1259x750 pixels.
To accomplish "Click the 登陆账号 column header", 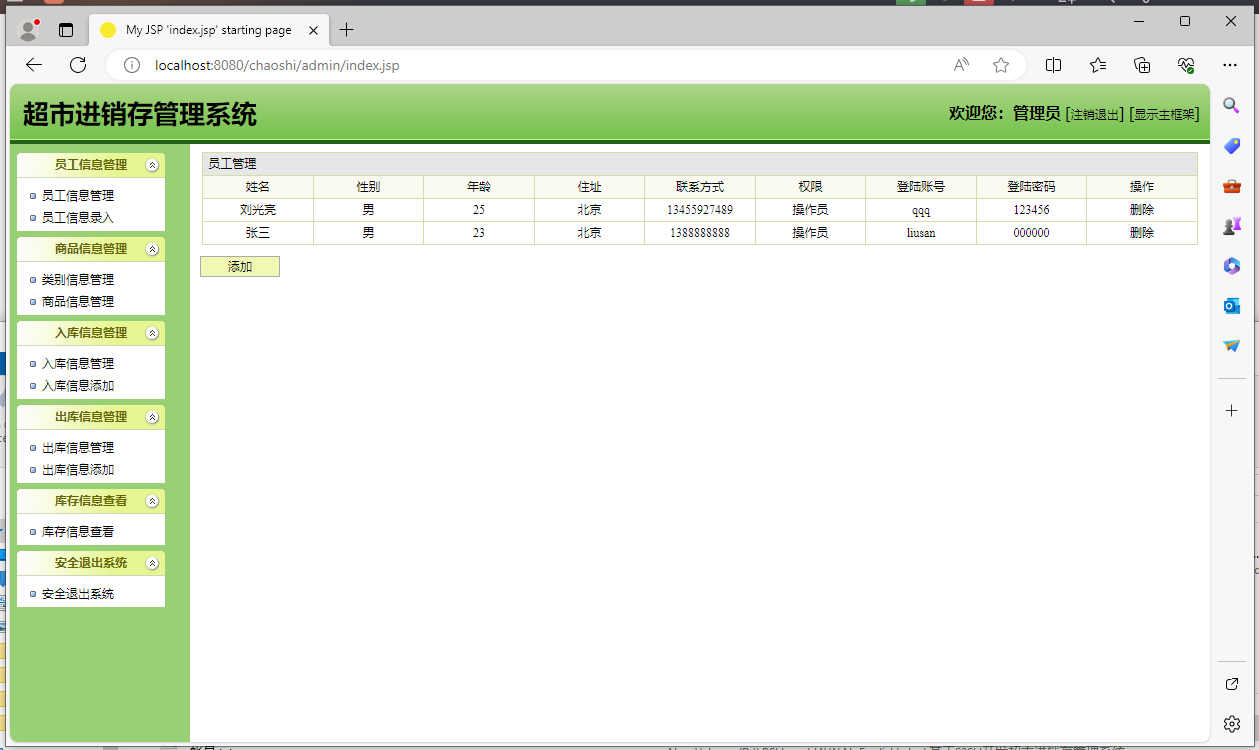I will pos(921,187).
